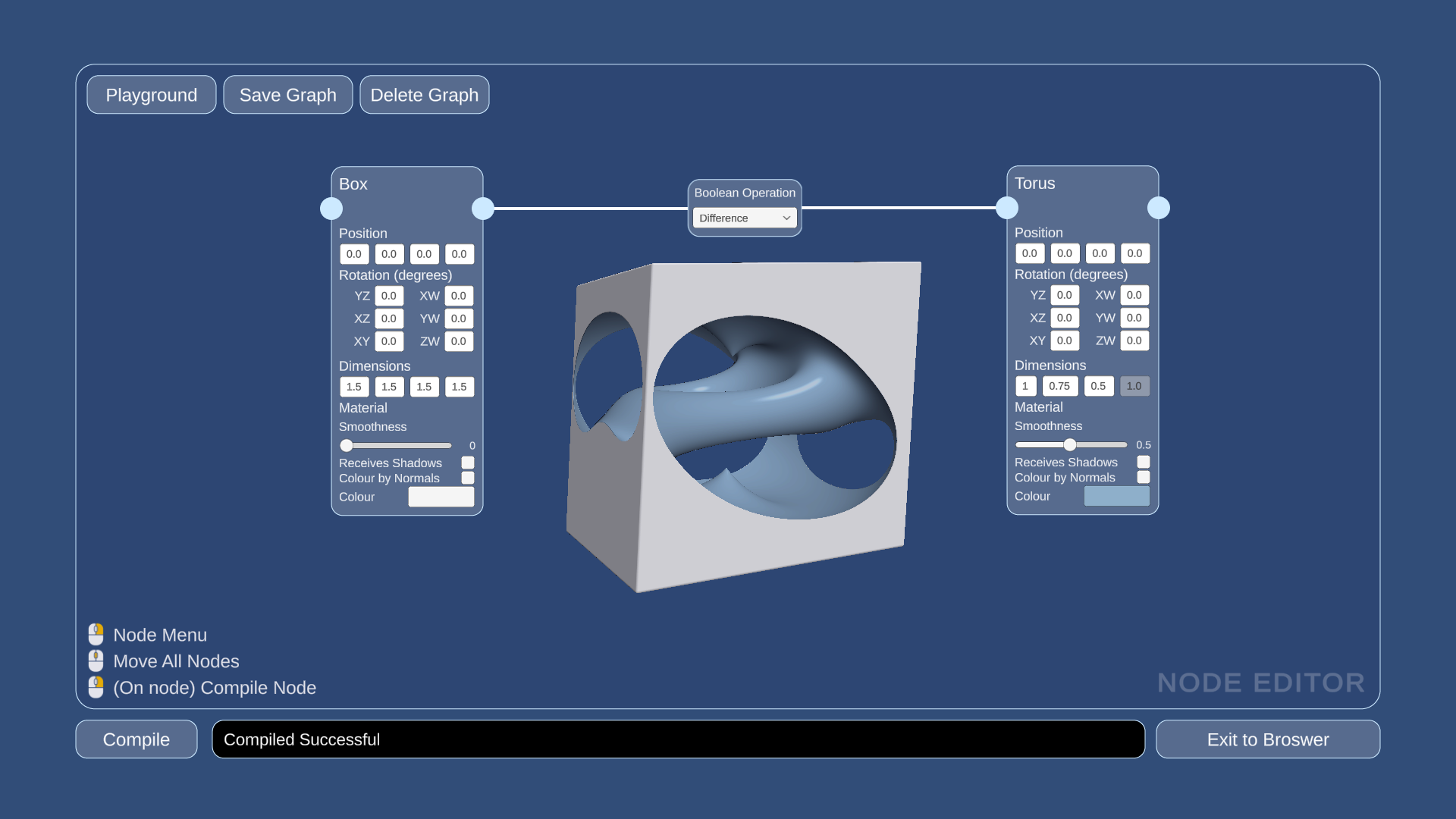Viewport: 1456px width, 819px height.
Task: Expand the Playground menu
Action: (x=151, y=94)
